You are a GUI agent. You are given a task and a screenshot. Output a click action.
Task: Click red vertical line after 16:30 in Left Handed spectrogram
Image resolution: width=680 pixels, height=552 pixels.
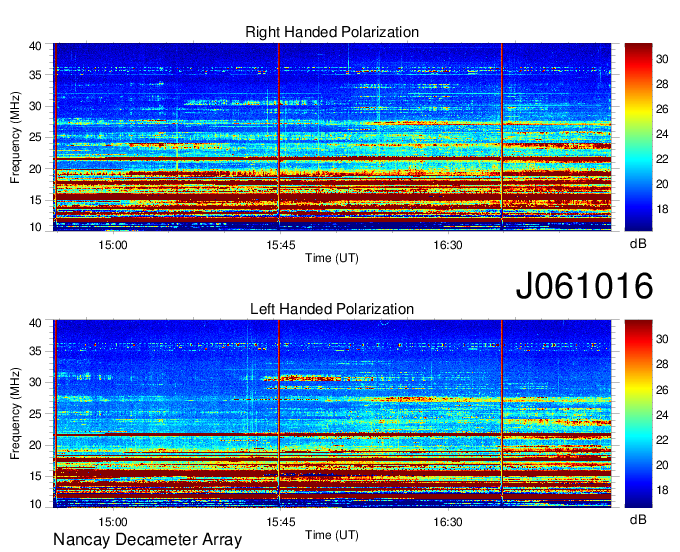point(502,414)
